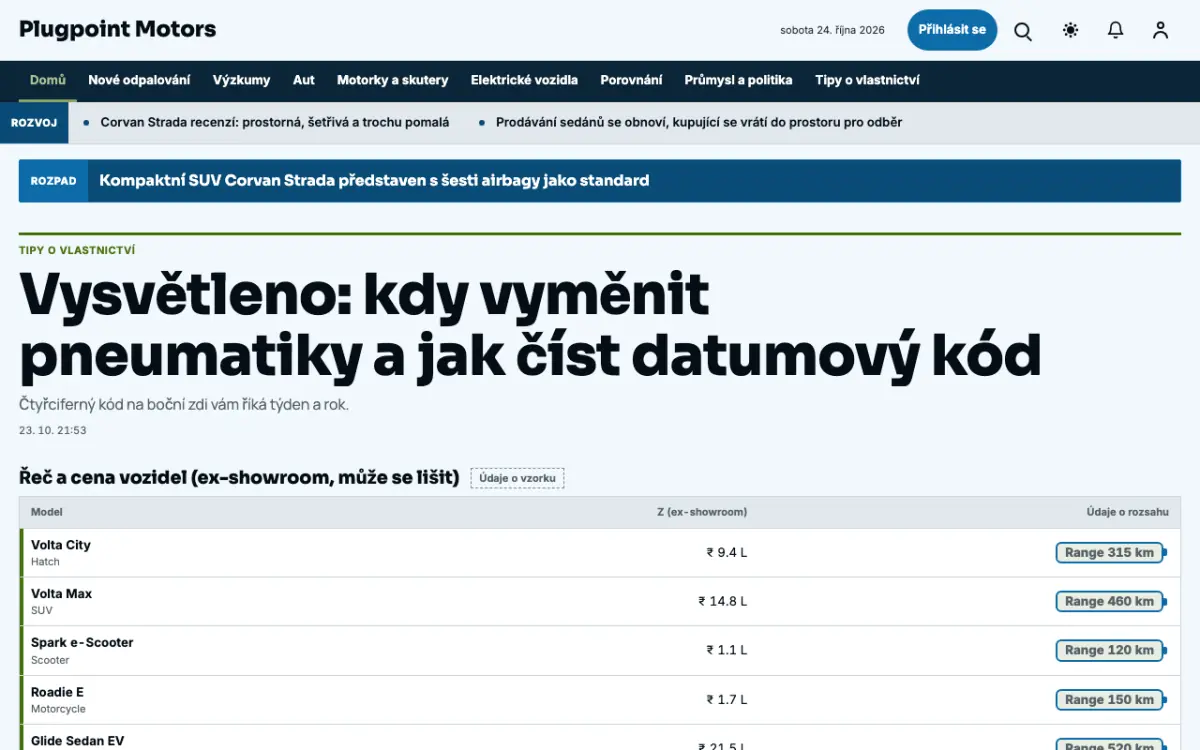This screenshot has width=1200, height=750.
Task: Select the Spark e-Scooter model row
Action: [x=600, y=651]
